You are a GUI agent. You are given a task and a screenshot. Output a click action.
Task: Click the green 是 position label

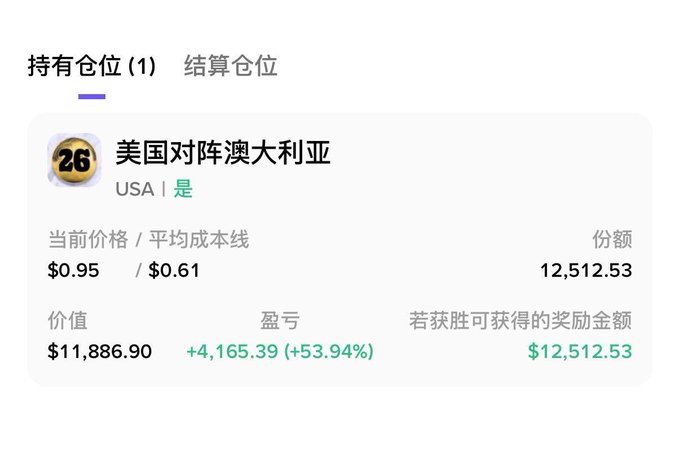pos(183,190)
